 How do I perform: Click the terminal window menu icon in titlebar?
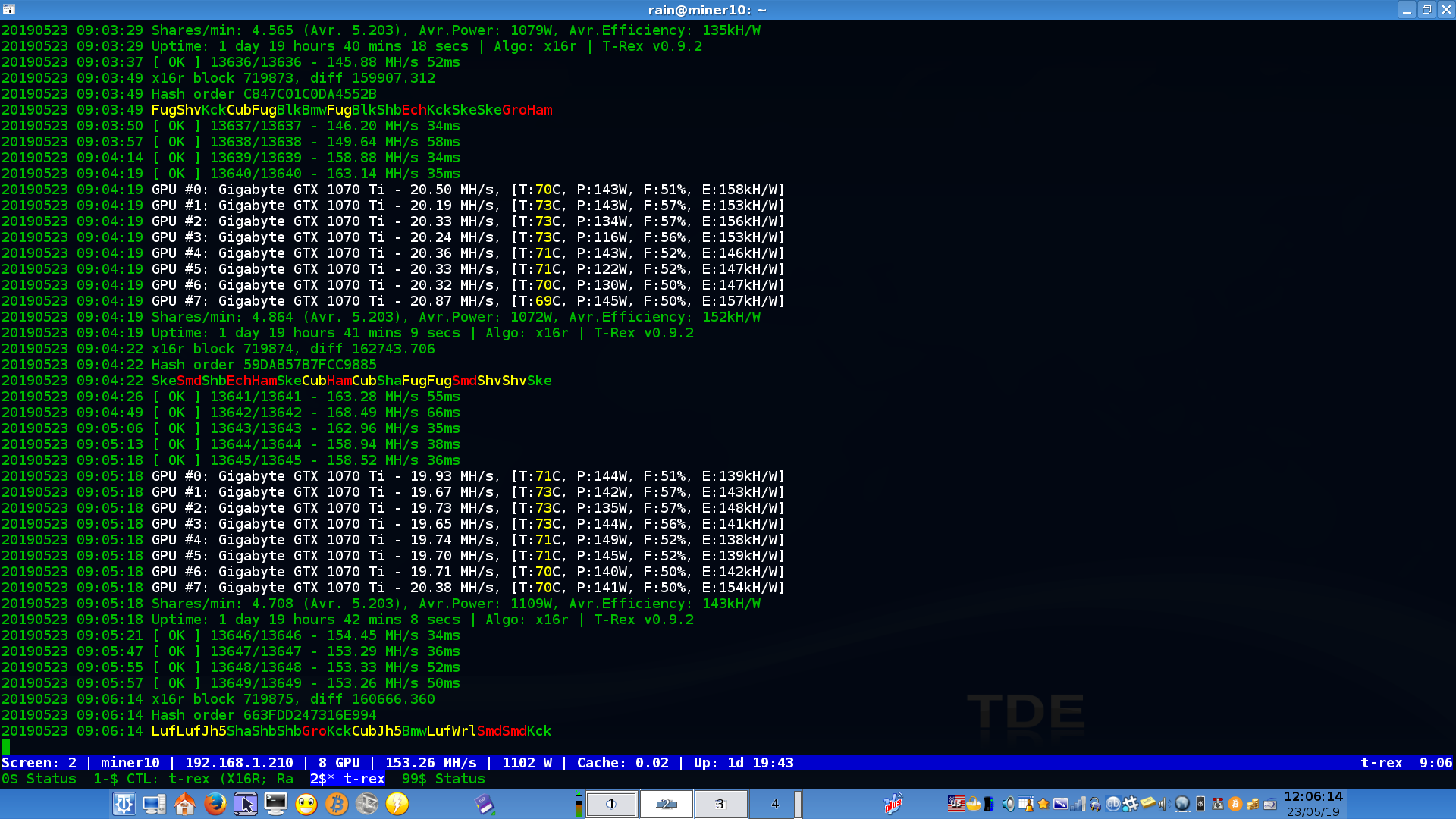coord(9,10)
